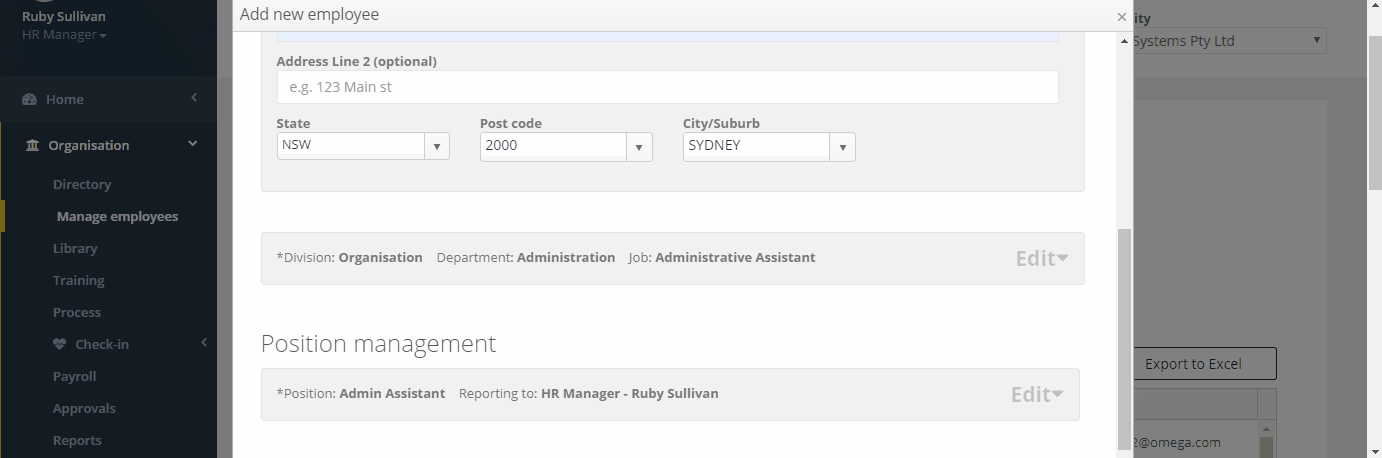Screen dimensions: 1382x458
Task: Open the City/Suburb dropdown showing SYDNEY
Action: (x=769, y=147)
